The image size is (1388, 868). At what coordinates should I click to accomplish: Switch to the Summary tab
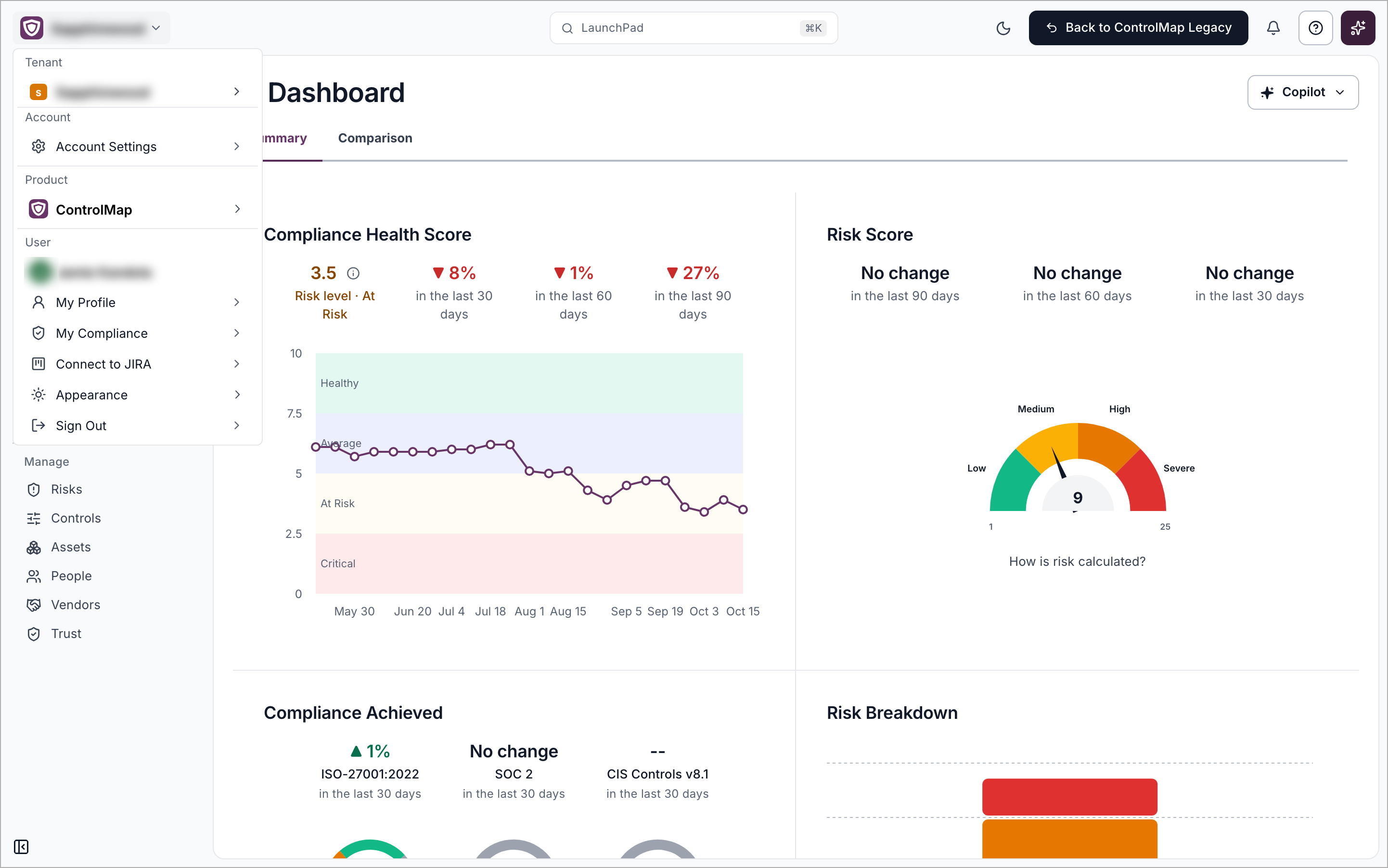coord(285,139)
